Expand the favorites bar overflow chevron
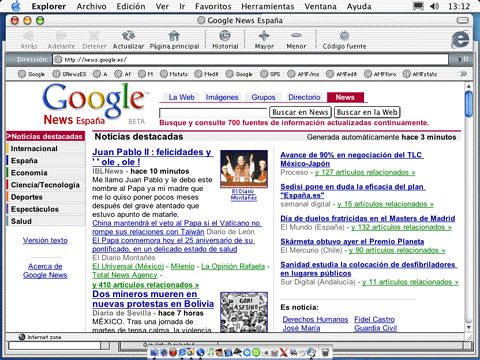The height and width of the screenshot is (360, 480). (x=463, y=74)
